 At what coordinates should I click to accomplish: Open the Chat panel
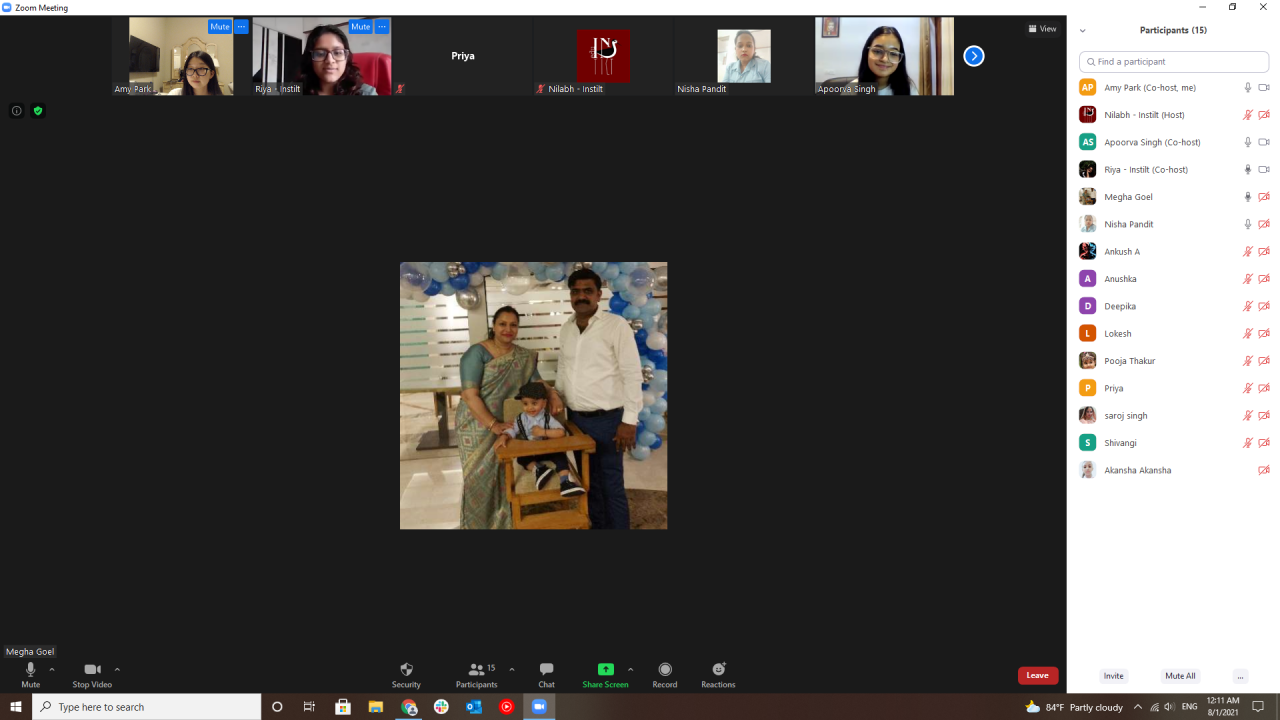click(x=546, y=674)
